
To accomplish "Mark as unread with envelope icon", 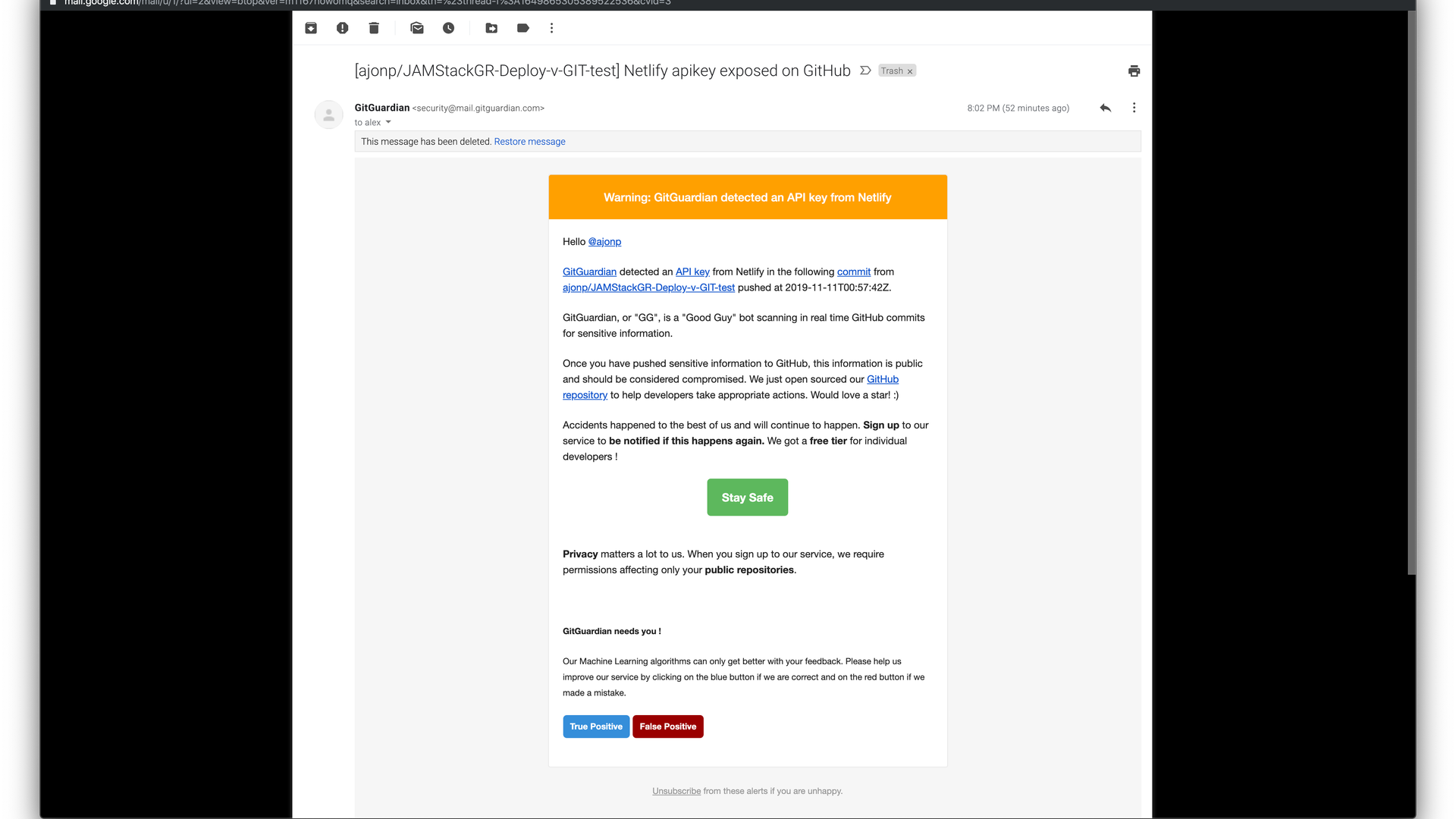I will pos(417,28).
